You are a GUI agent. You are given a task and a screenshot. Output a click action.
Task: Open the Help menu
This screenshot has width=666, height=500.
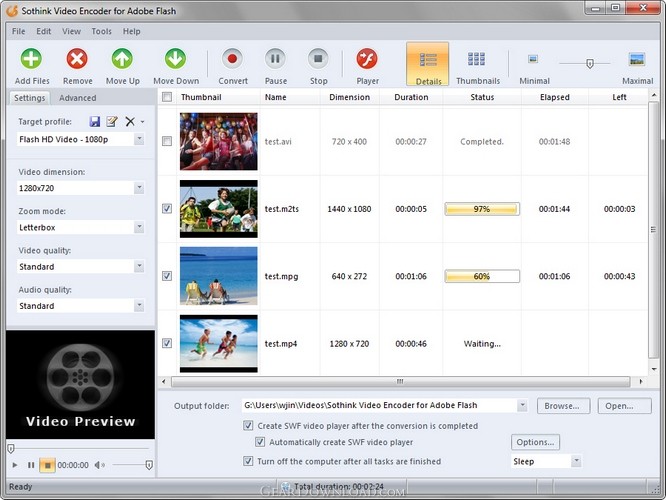pos(132,31)
